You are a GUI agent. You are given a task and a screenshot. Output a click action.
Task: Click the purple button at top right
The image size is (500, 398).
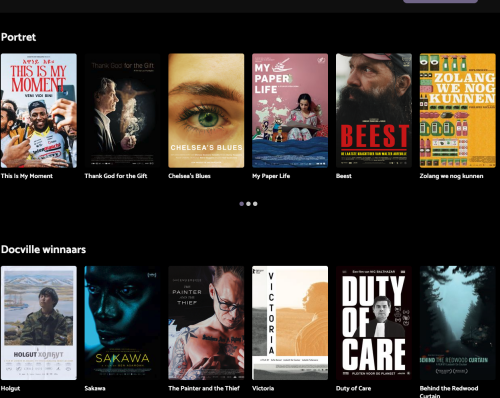440,1
